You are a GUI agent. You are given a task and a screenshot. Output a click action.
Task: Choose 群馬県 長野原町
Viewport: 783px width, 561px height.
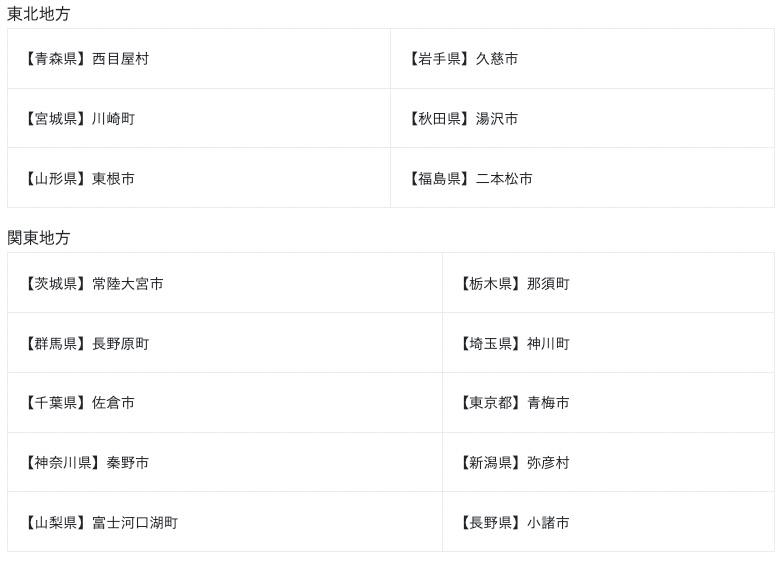[85, 344]
